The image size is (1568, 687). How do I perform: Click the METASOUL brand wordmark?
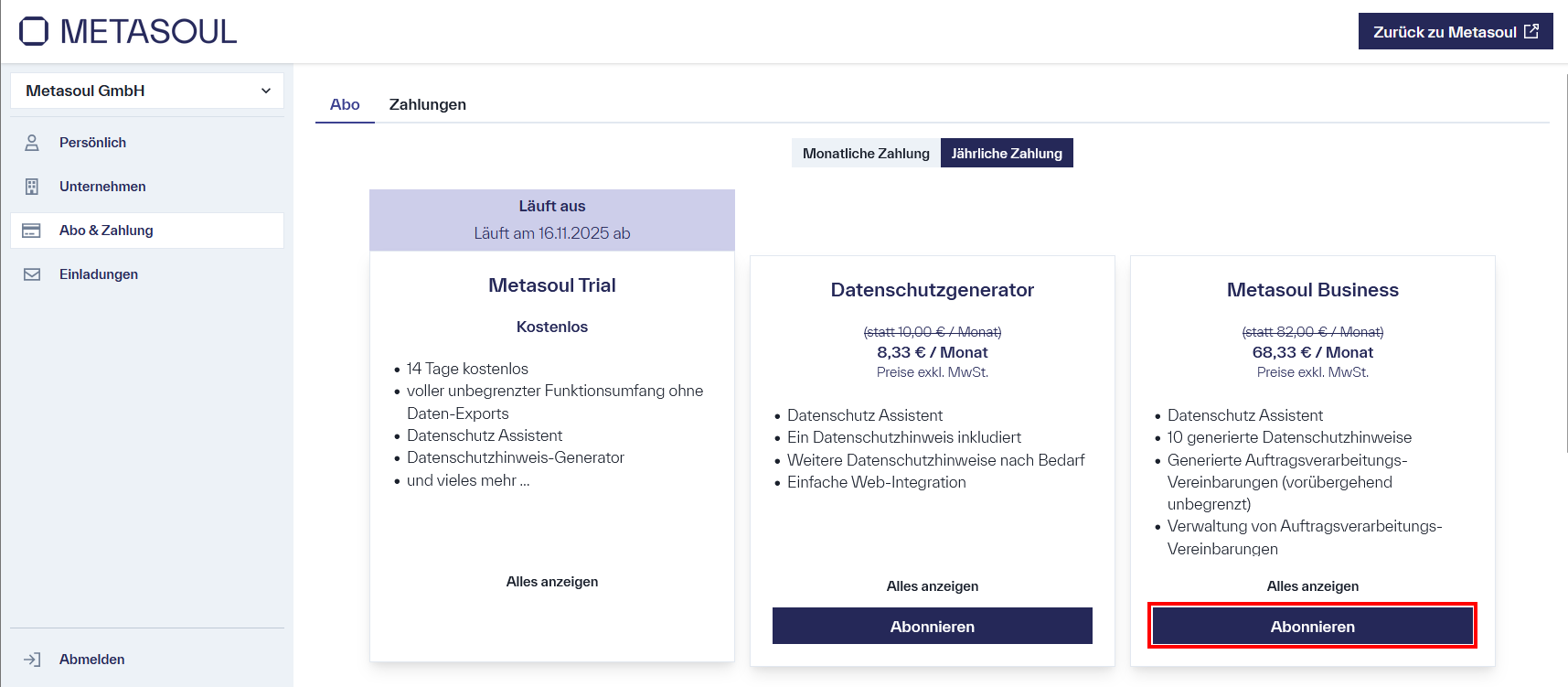[148, 32]
